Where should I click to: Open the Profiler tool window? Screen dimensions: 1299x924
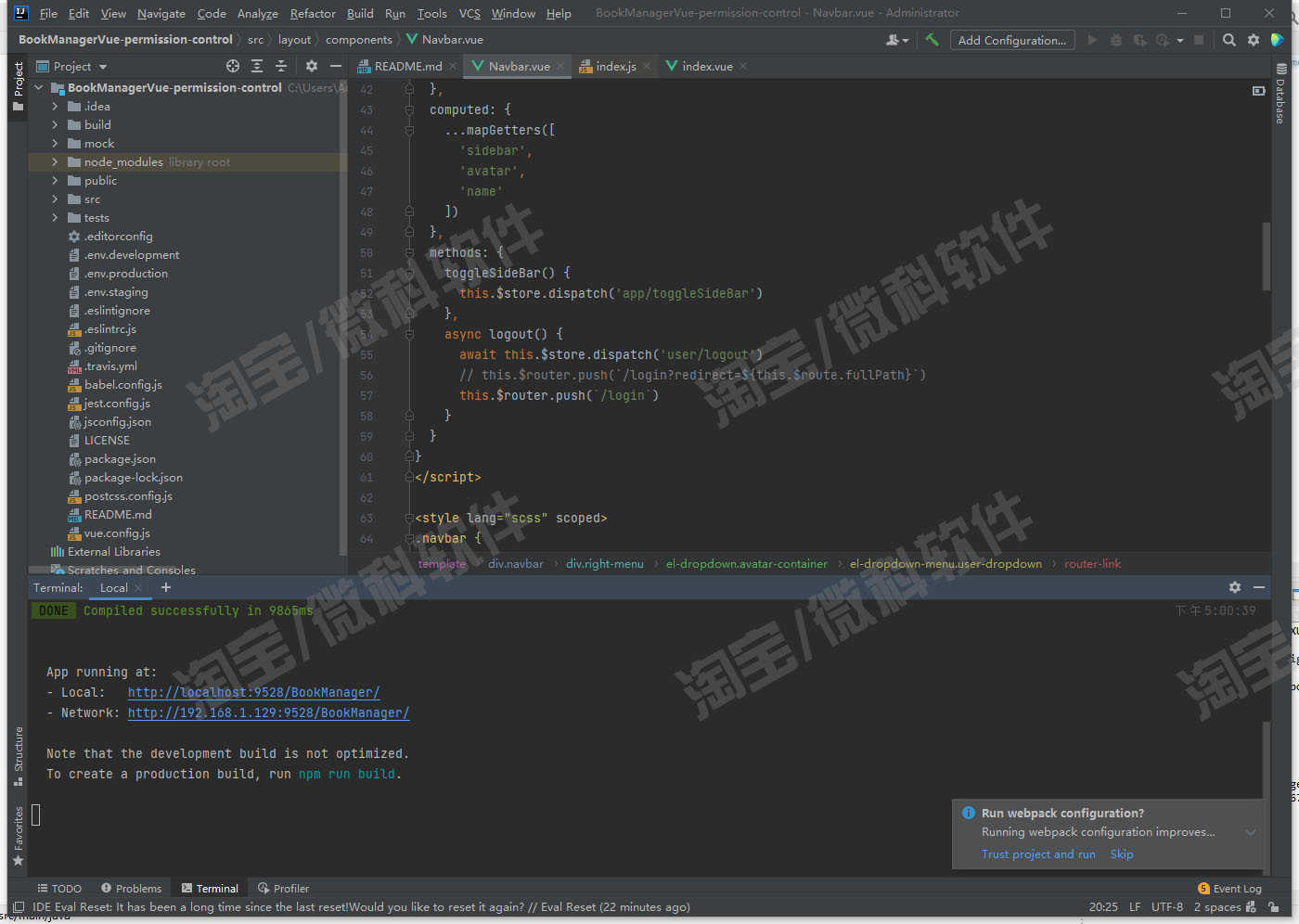[284, 888]
